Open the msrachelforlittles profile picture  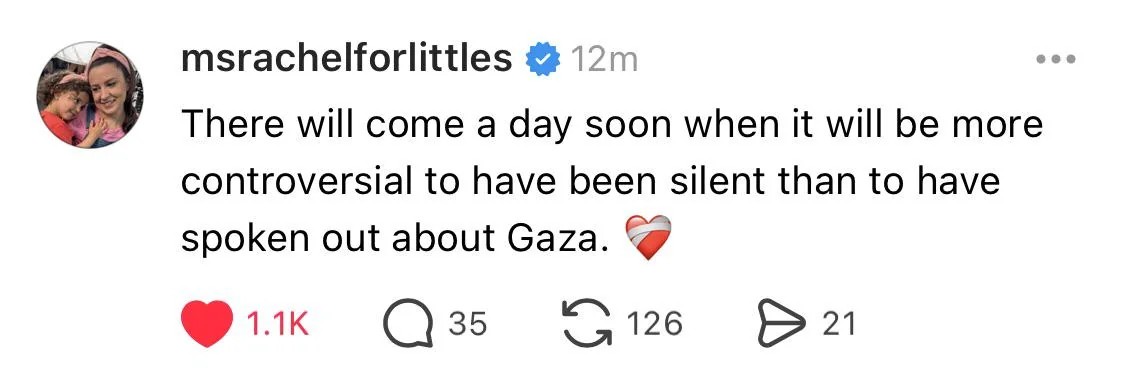90,95
